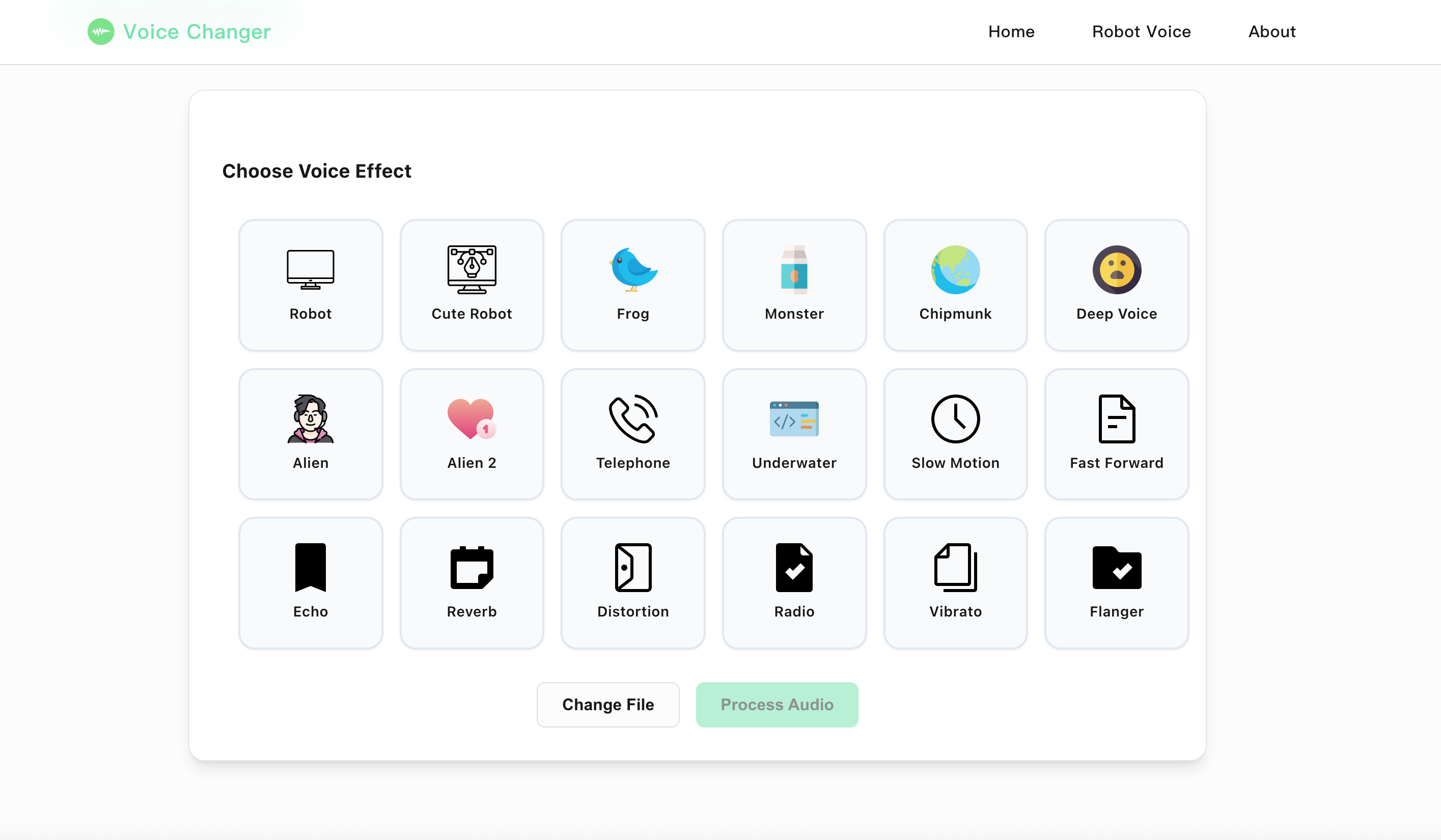1441x840 pixels.
Task: Choose the Distortion effect
Action: pos(633,583)
